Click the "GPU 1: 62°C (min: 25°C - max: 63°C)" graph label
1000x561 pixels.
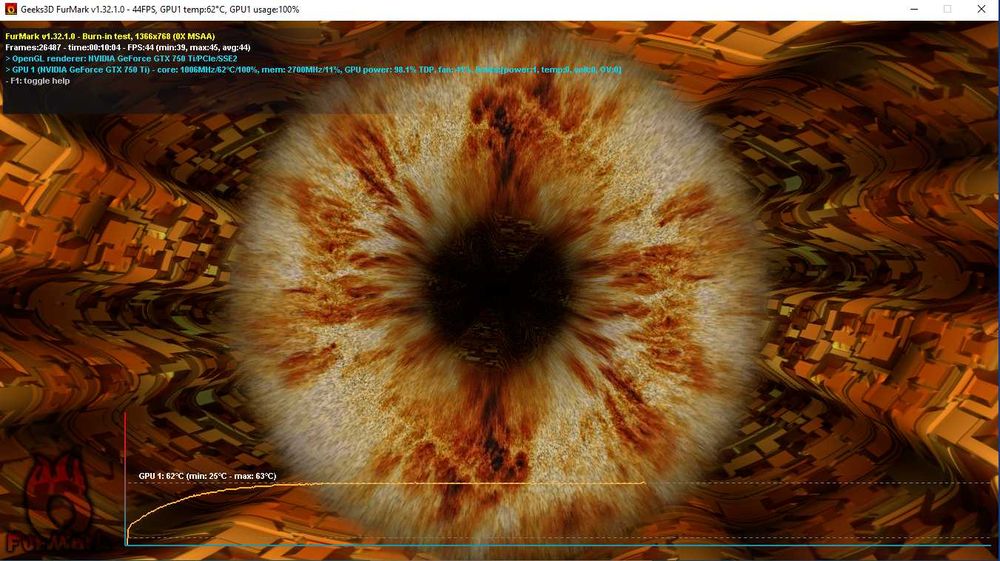coord(207,476)
